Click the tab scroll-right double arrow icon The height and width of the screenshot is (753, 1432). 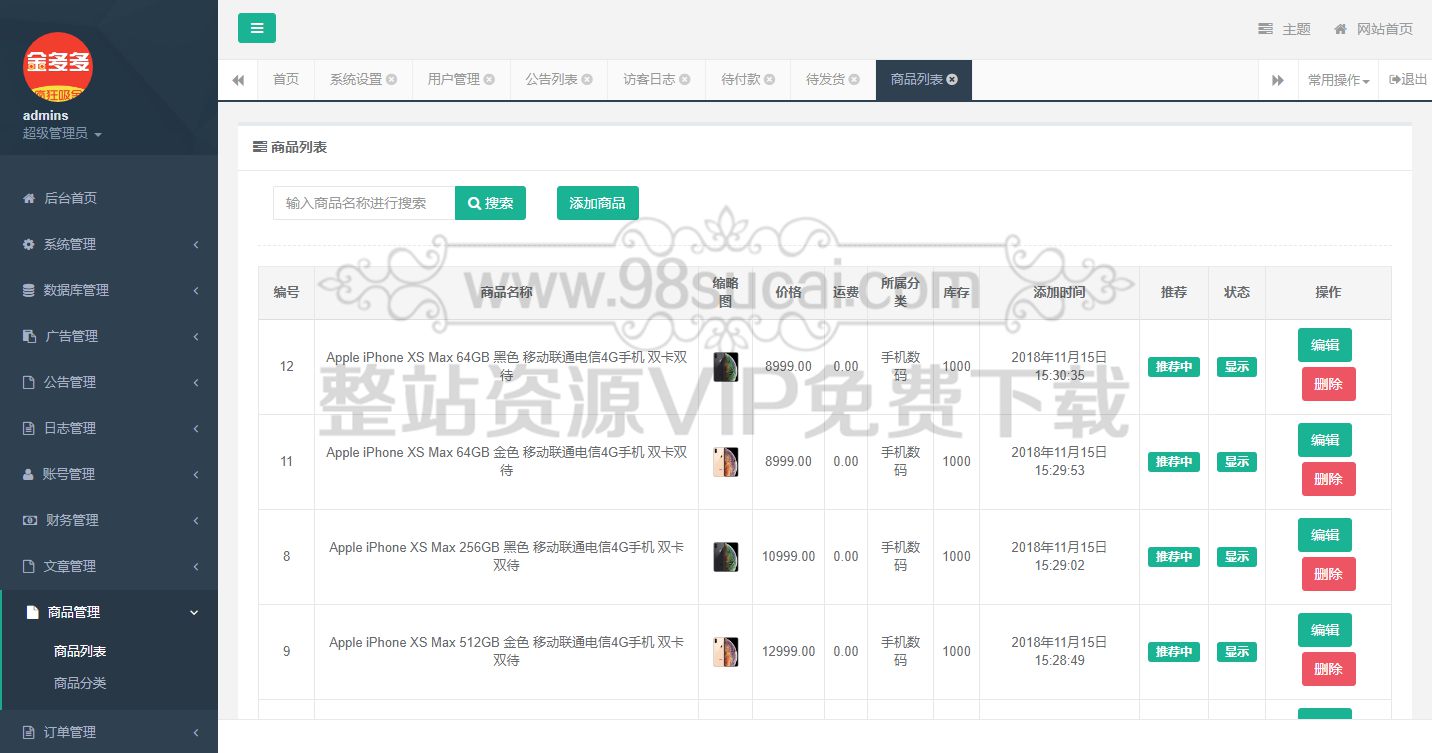tap(1277, 80)
